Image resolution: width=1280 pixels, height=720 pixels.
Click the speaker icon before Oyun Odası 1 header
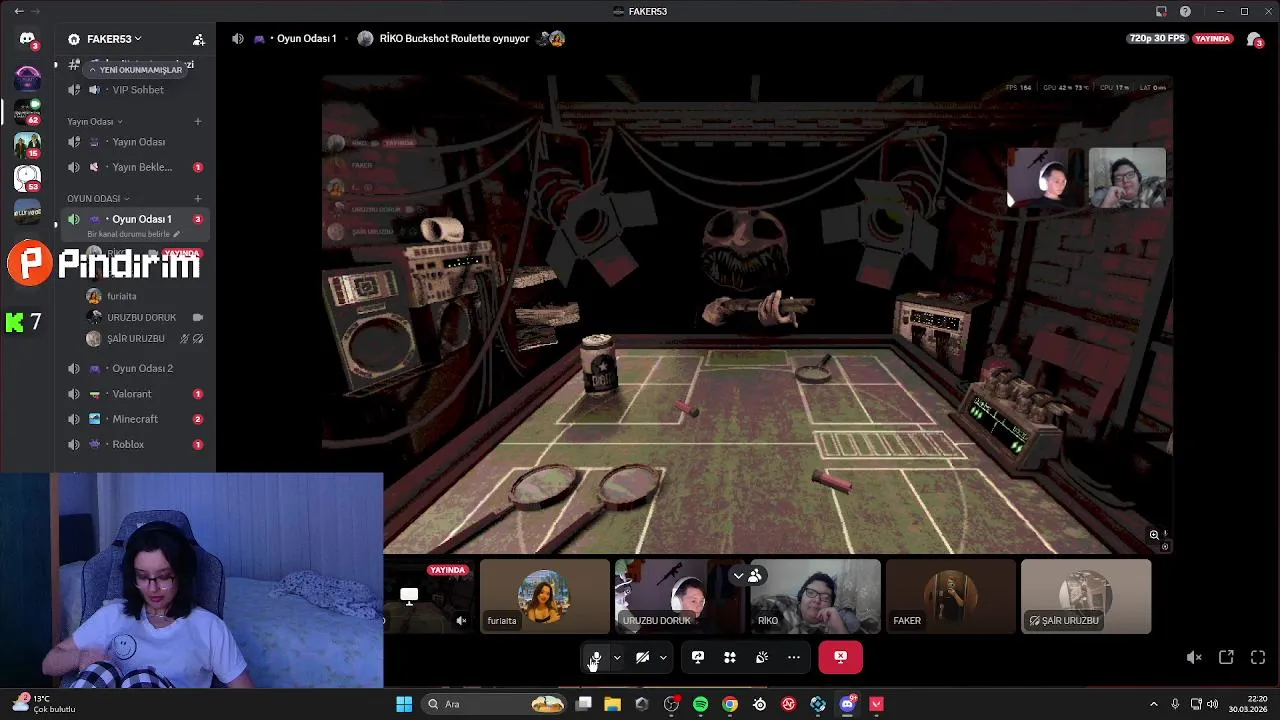point(237,38)
